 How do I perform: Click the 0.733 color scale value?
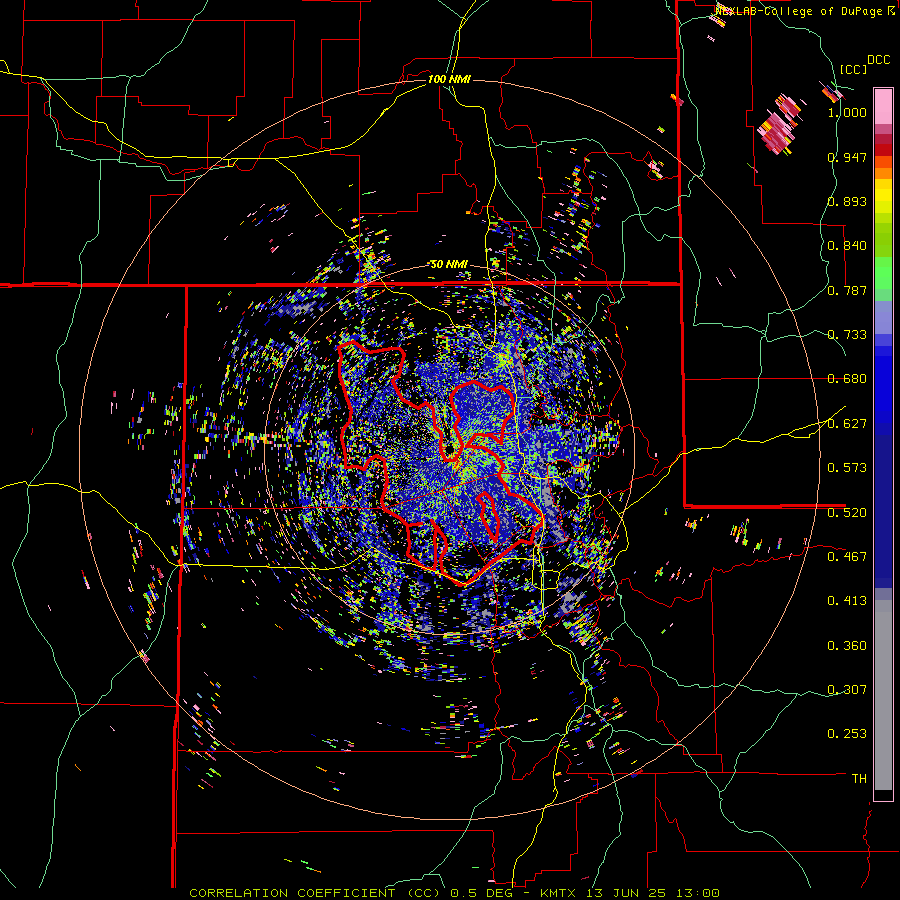point(847,335)
